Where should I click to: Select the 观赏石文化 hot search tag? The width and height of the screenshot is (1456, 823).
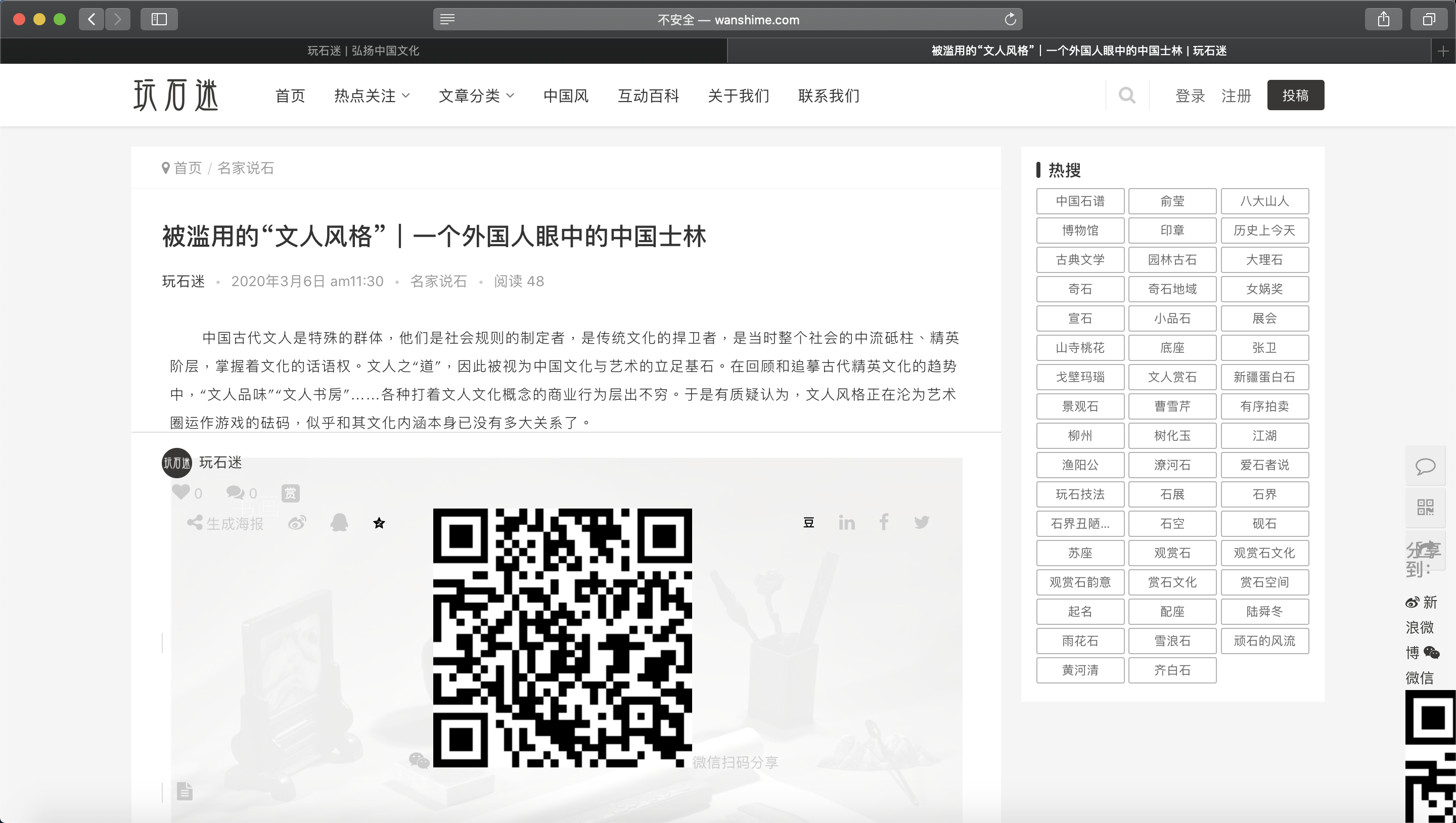click(x=1264, y=554)
